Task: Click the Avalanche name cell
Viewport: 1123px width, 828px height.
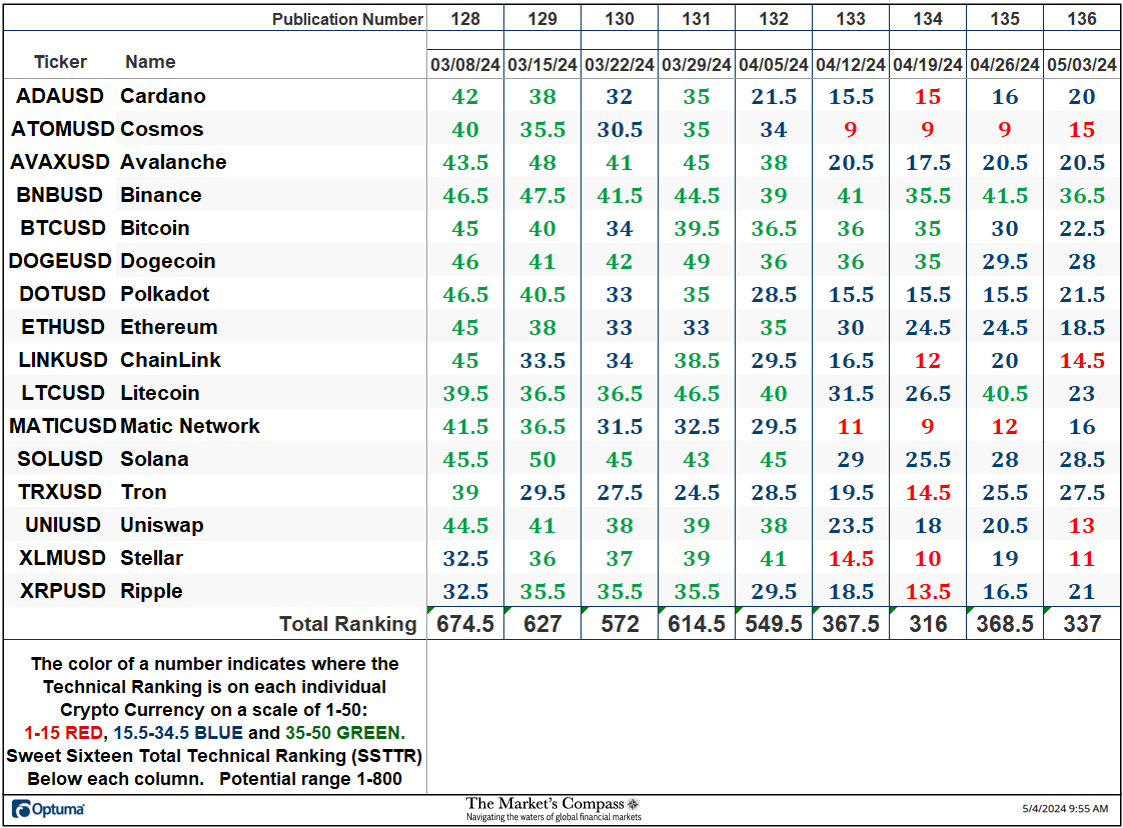Action: click(173, 162)
